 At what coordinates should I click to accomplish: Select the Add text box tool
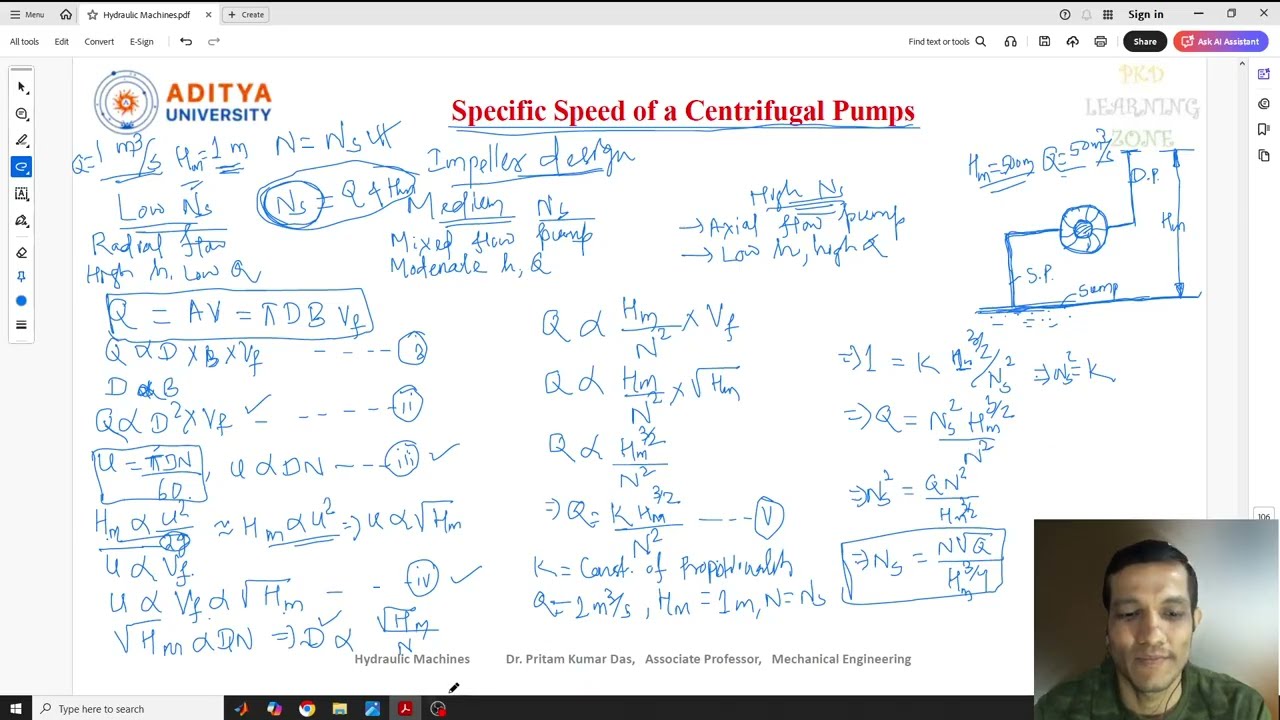(21, 194)
